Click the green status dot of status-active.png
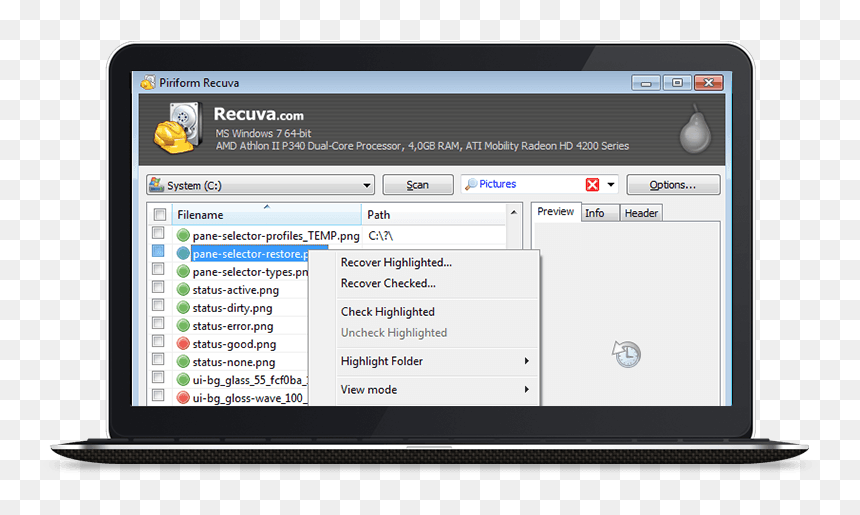860x515 pixels. (183, 290)
